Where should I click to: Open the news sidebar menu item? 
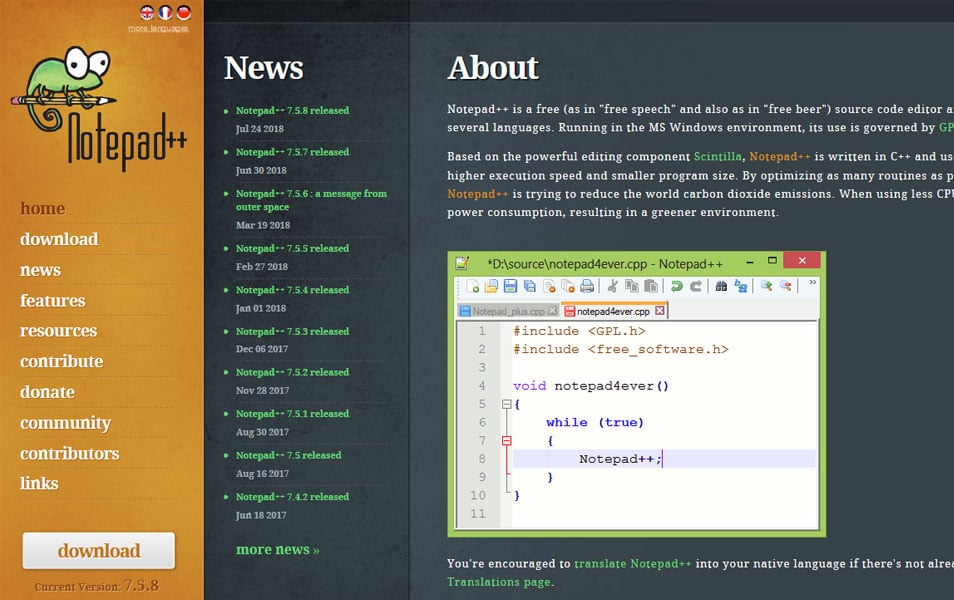click(x=40, y=270)
